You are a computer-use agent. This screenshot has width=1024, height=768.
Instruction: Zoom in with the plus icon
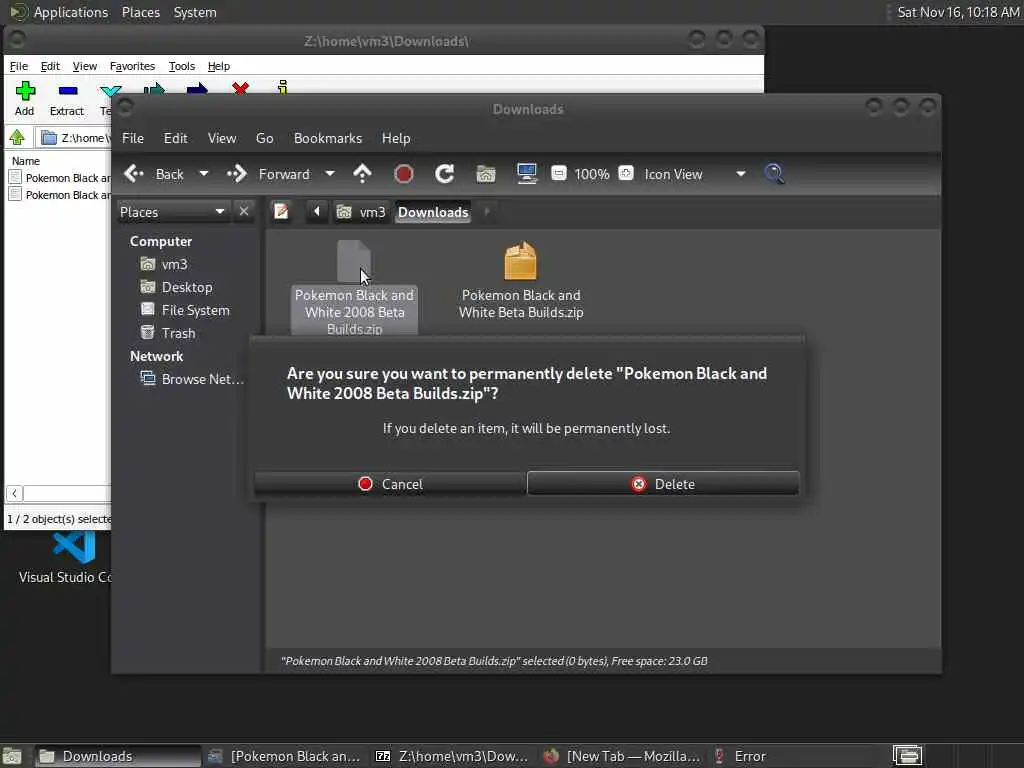pyautogui.click(x=626, y=174)
